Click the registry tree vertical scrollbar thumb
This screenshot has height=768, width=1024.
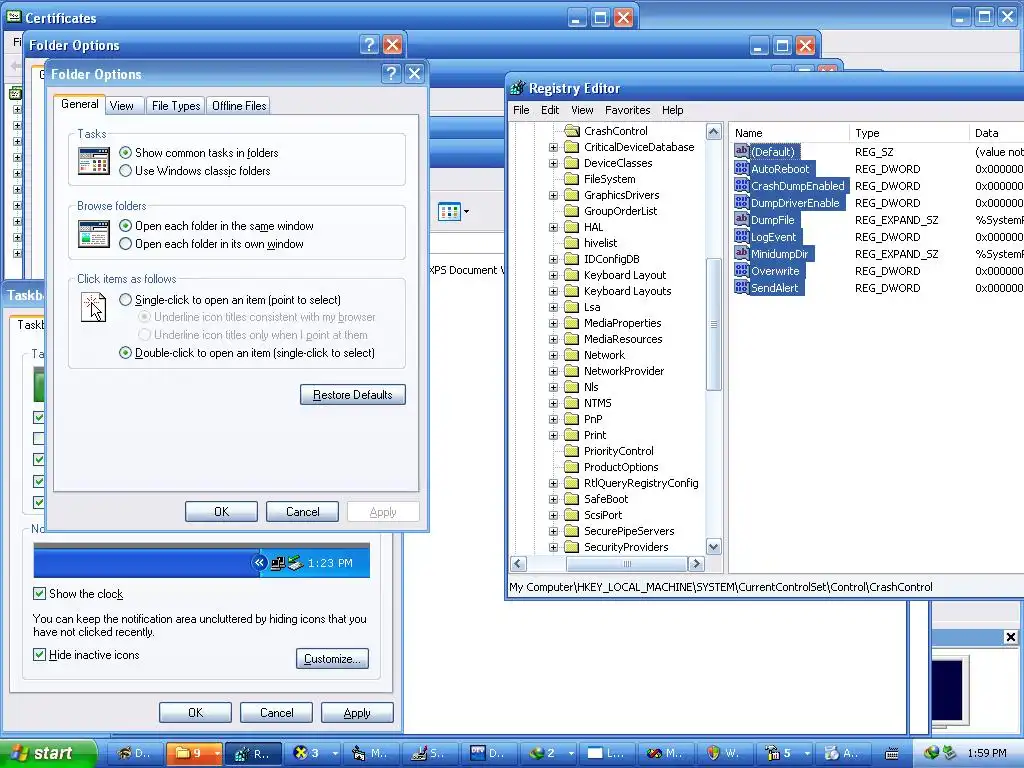(x=714, y=324)
